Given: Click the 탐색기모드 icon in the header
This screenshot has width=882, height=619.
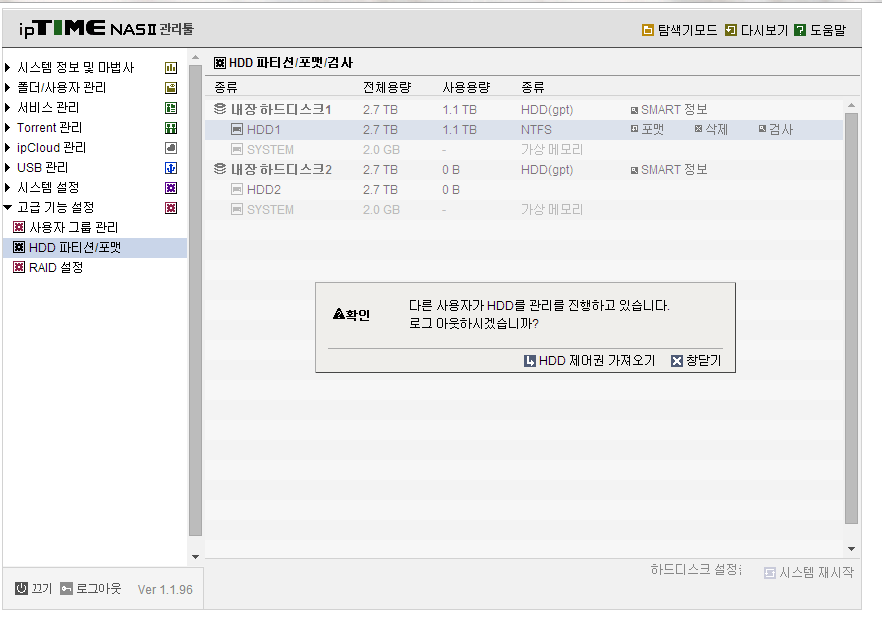Looking at the screenshot, I should coord(648,30).
